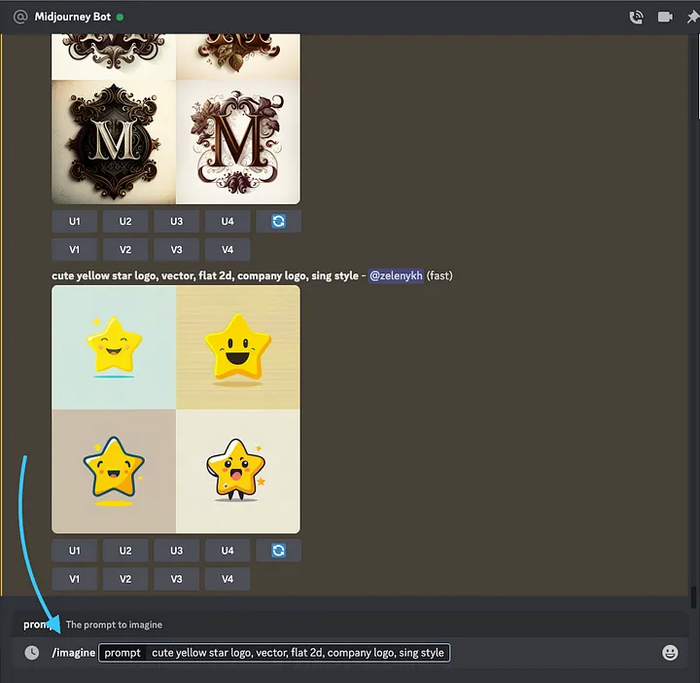Click the @ icon next to Midjourney Bot
The width and height of the screenshot is (700, 683).
(x=19, y=17)
